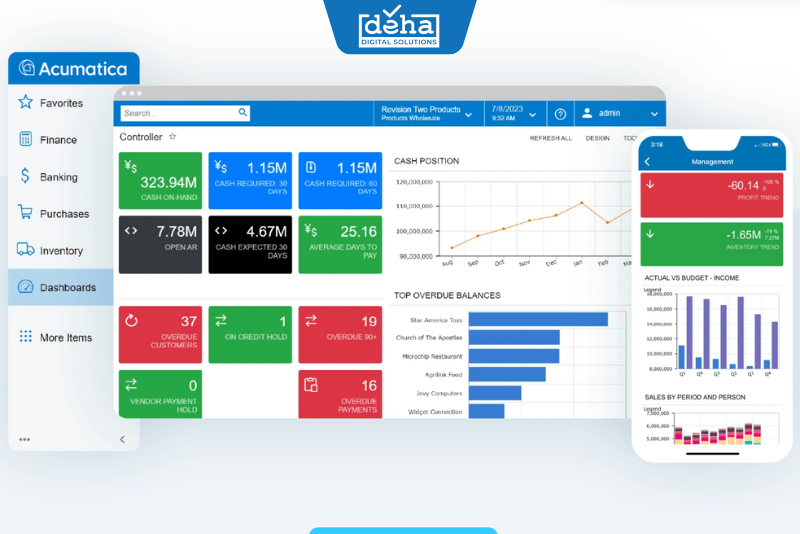Open the 7.78M Open AR tile
The height and width of the screenshot is (534, 800).
[160, 244]
